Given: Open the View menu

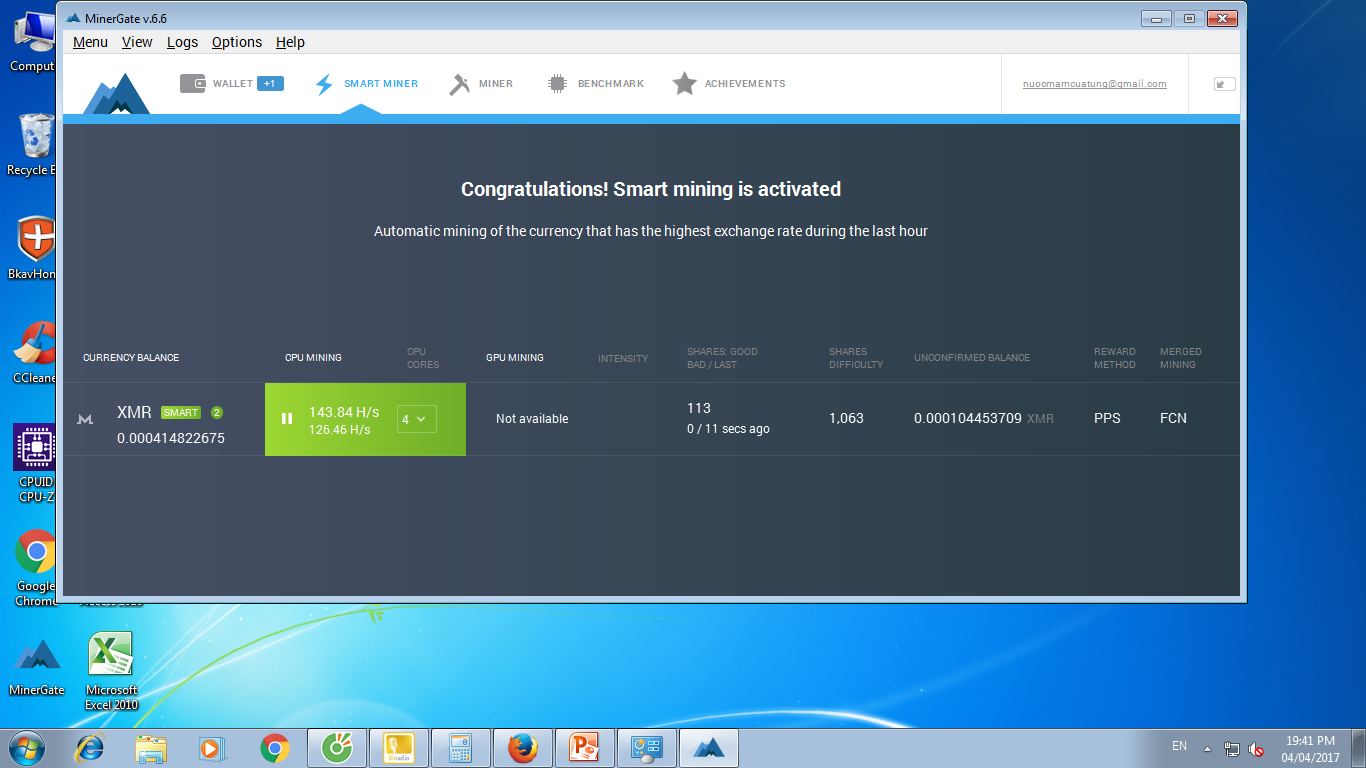Looking at the screenshot, I should [137, 42].
